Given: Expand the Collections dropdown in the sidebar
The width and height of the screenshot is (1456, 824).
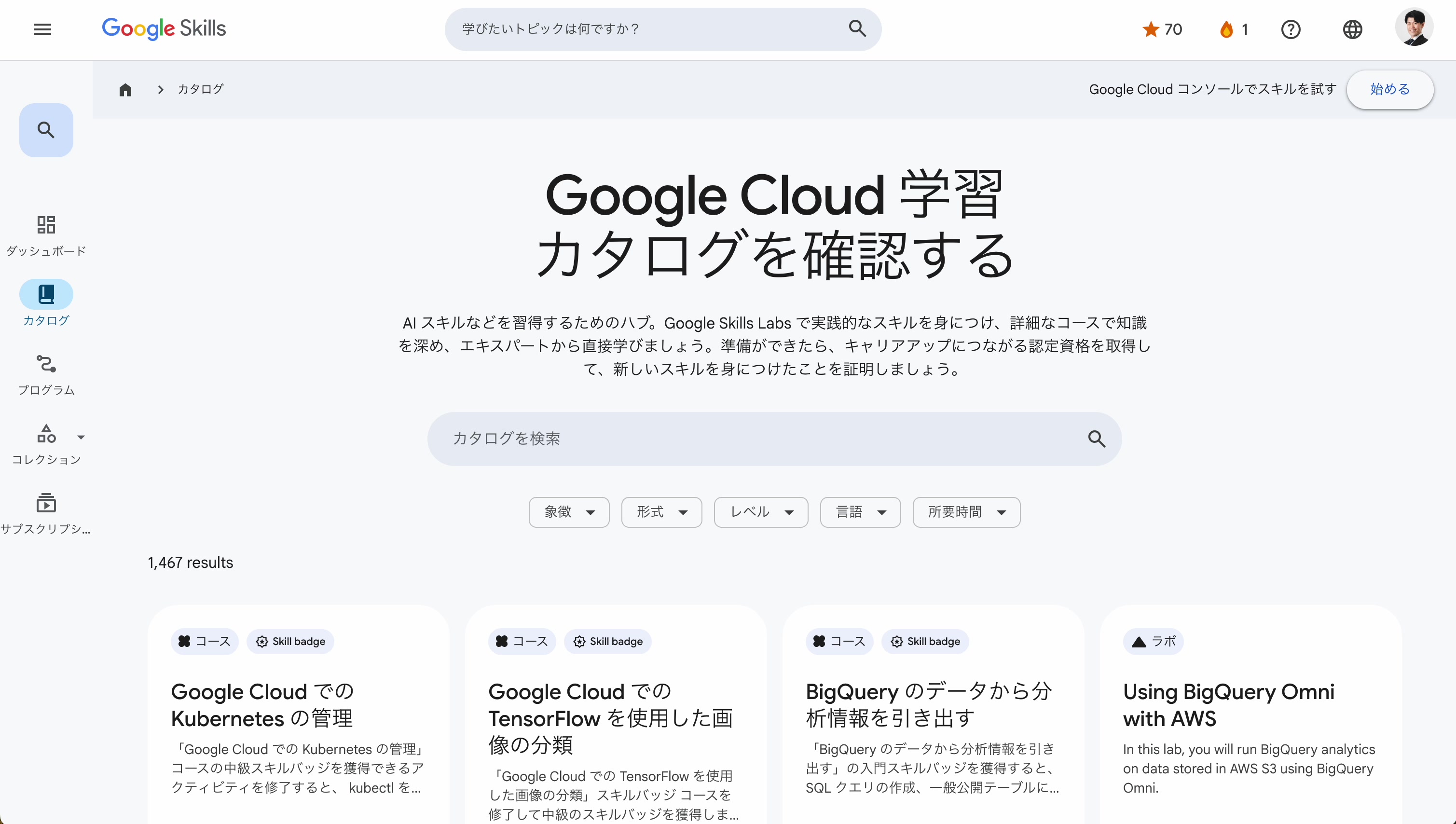Looking at the screenshot, I should [81, 437].
